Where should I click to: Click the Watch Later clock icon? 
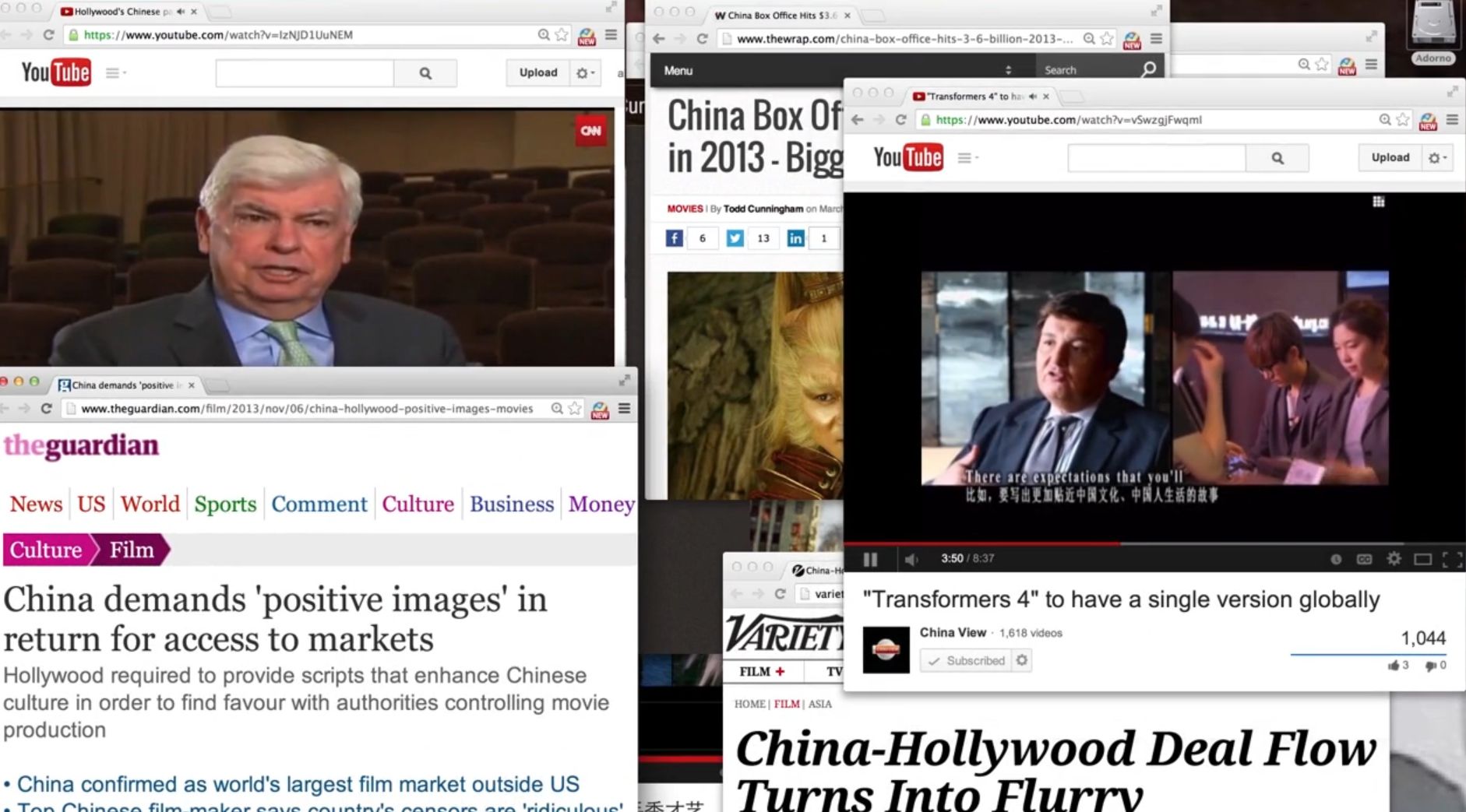coord(1336,559)
